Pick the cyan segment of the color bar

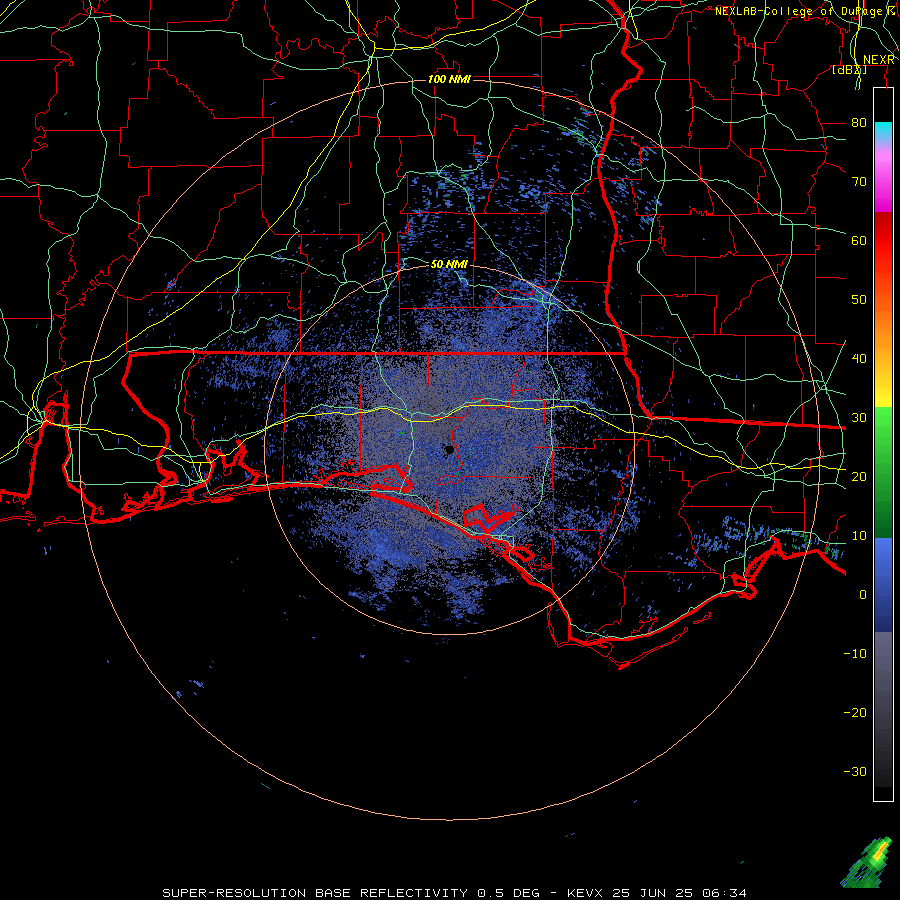(883, 132)
